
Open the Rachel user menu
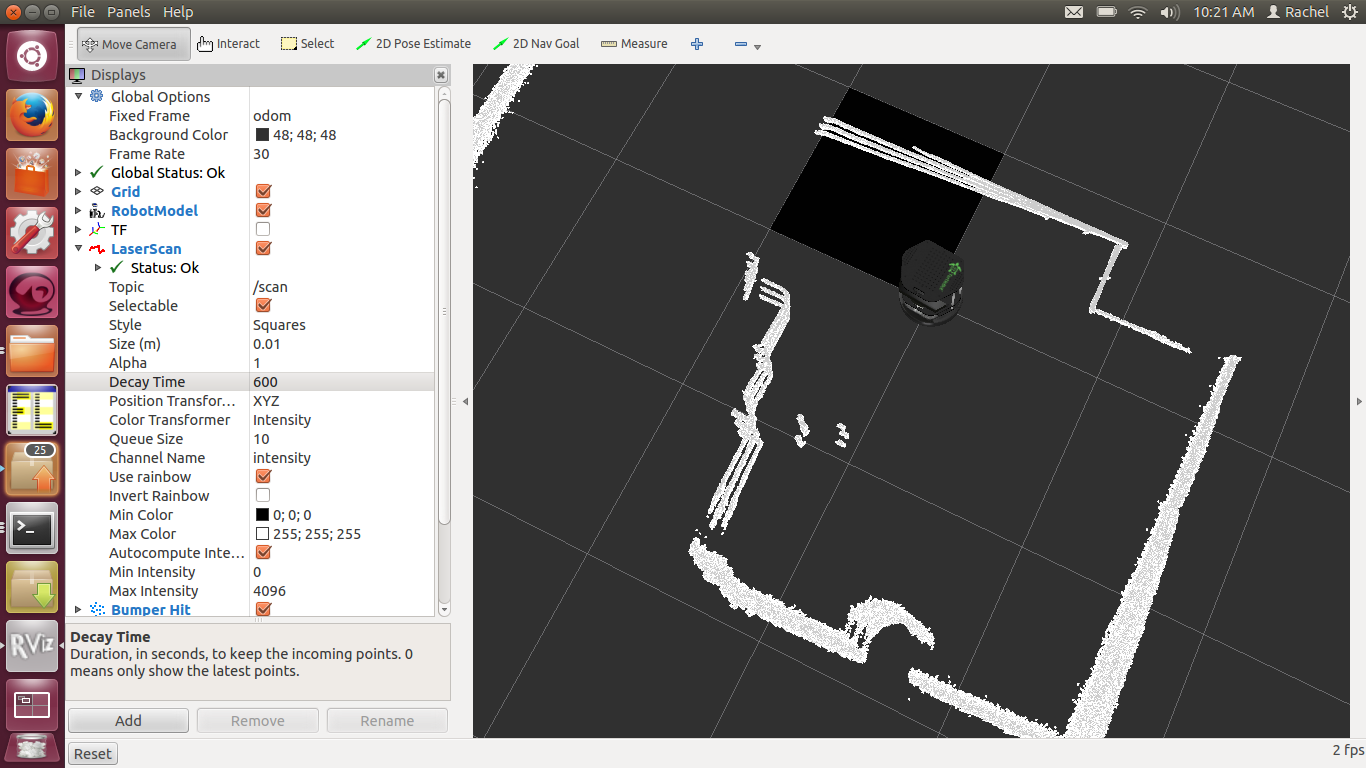(1298, 12)
